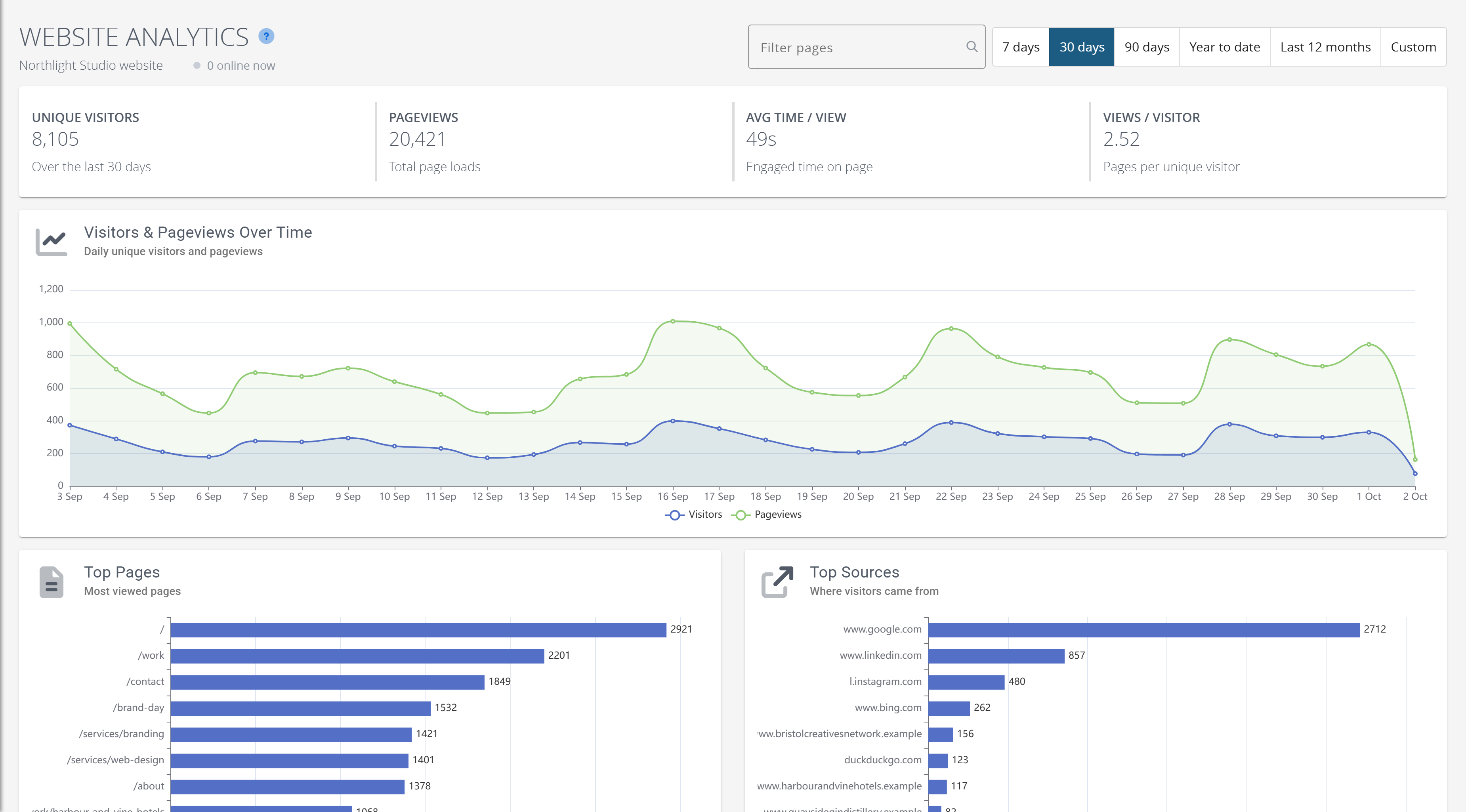The image size is (1466, 812).
Task: Click the Pageviews 20,421 value
Action: 417,139
